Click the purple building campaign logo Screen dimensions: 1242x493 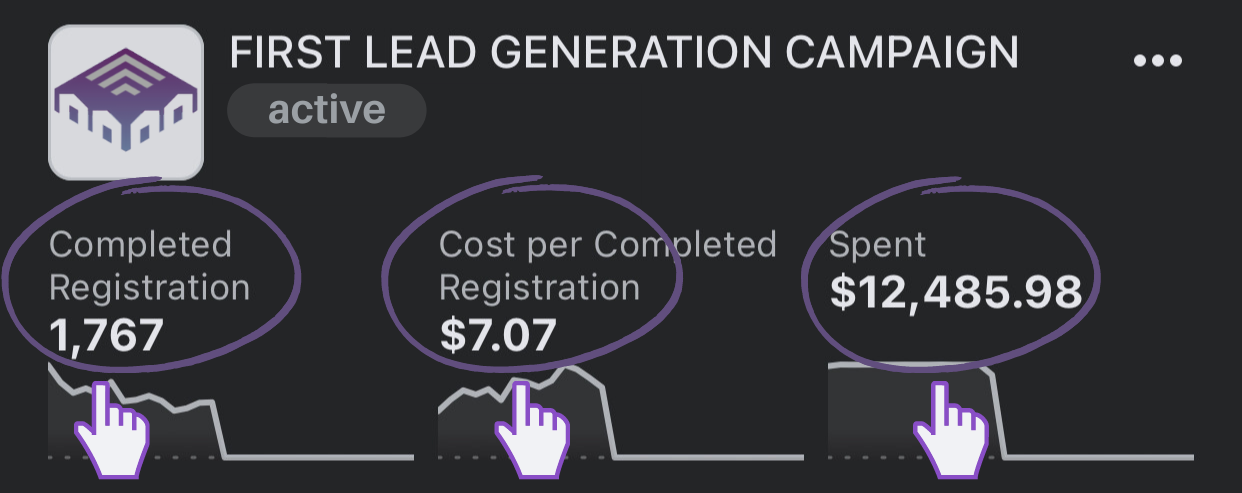[x=126, y=102]
